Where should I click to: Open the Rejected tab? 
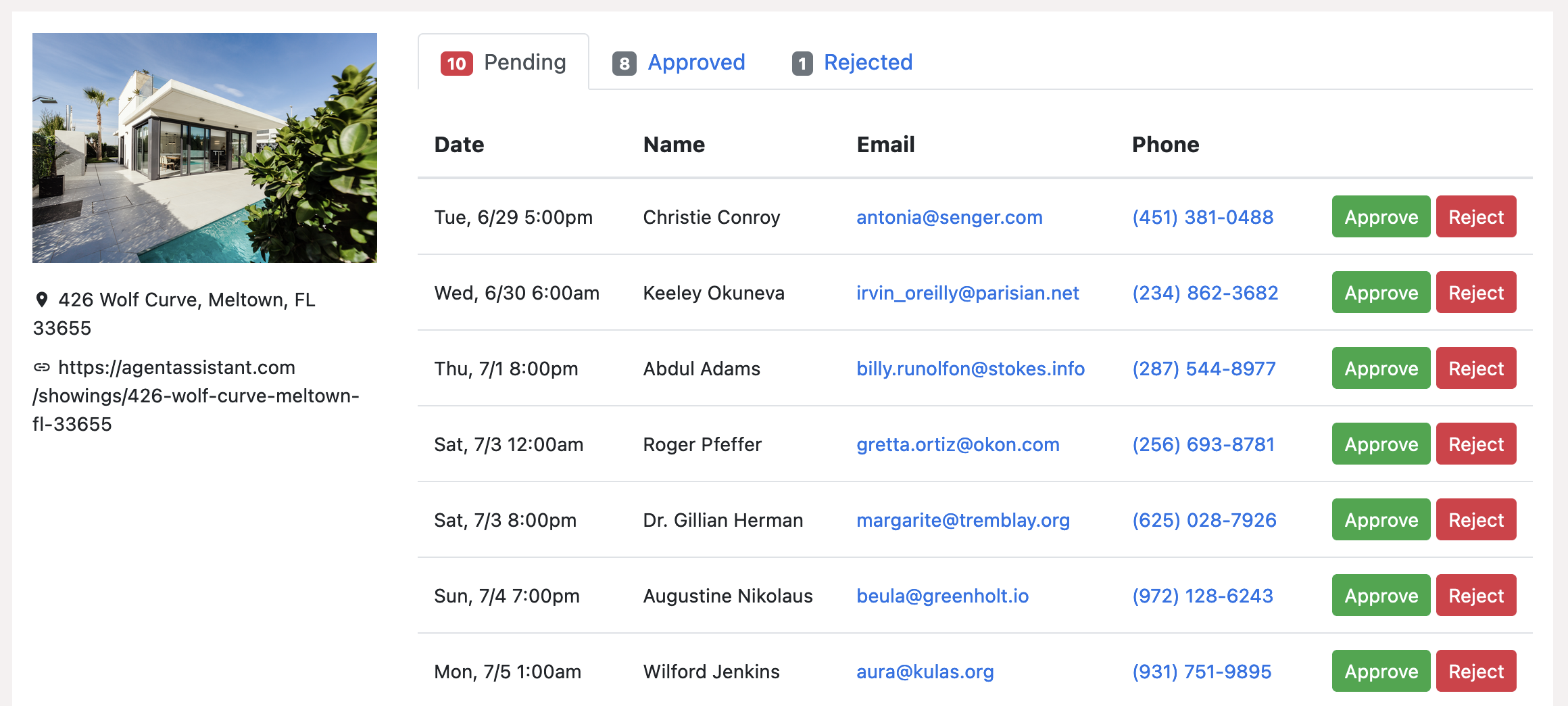tap(868, 62)
